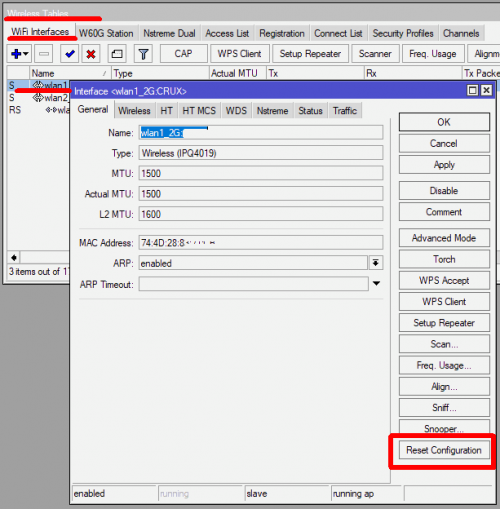Click the funnel filter icon
Viewport: 500px width, 509px height.
[x=143, y=54]
